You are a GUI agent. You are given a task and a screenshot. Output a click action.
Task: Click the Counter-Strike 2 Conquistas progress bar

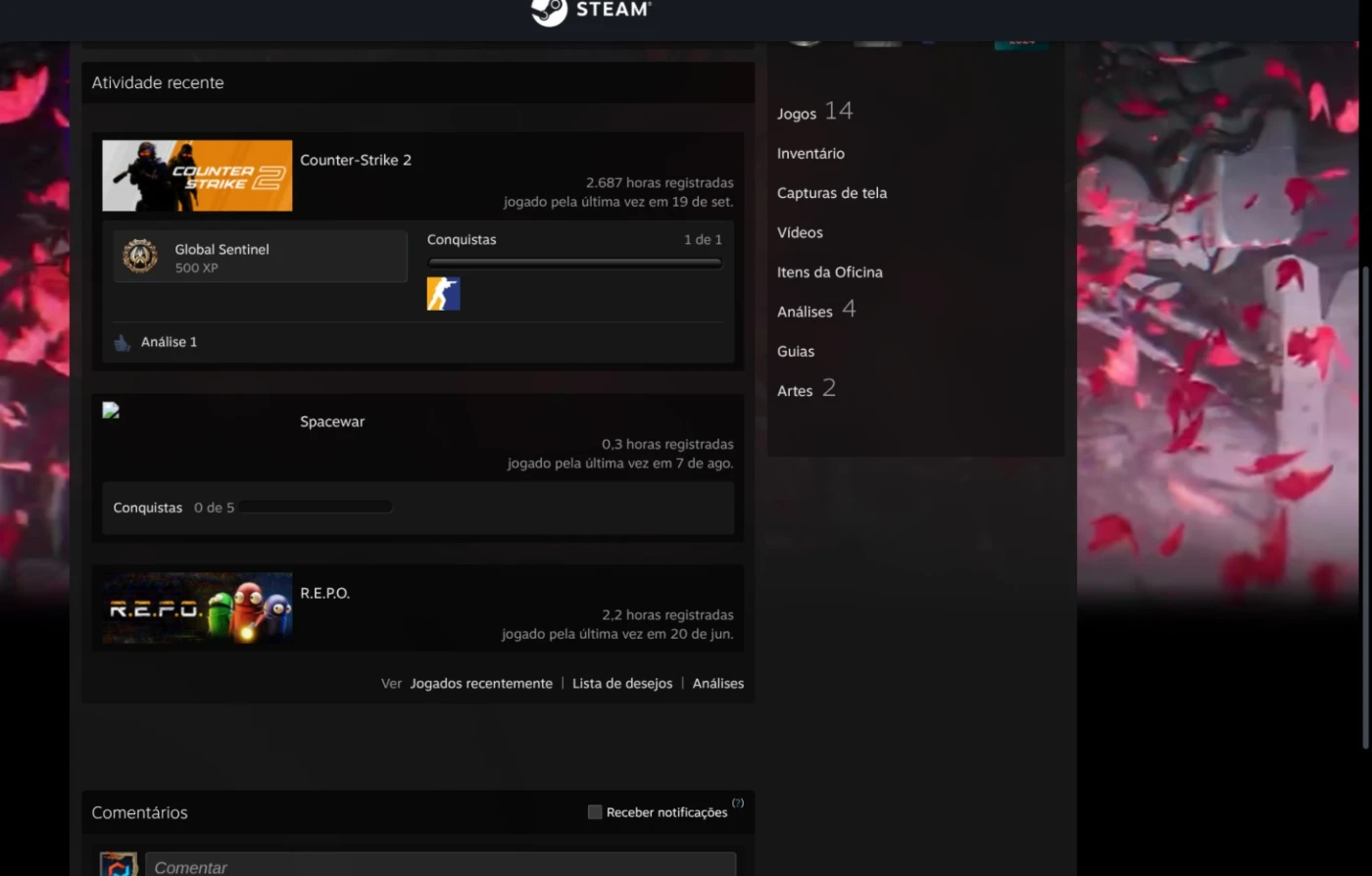click(574, 263)
